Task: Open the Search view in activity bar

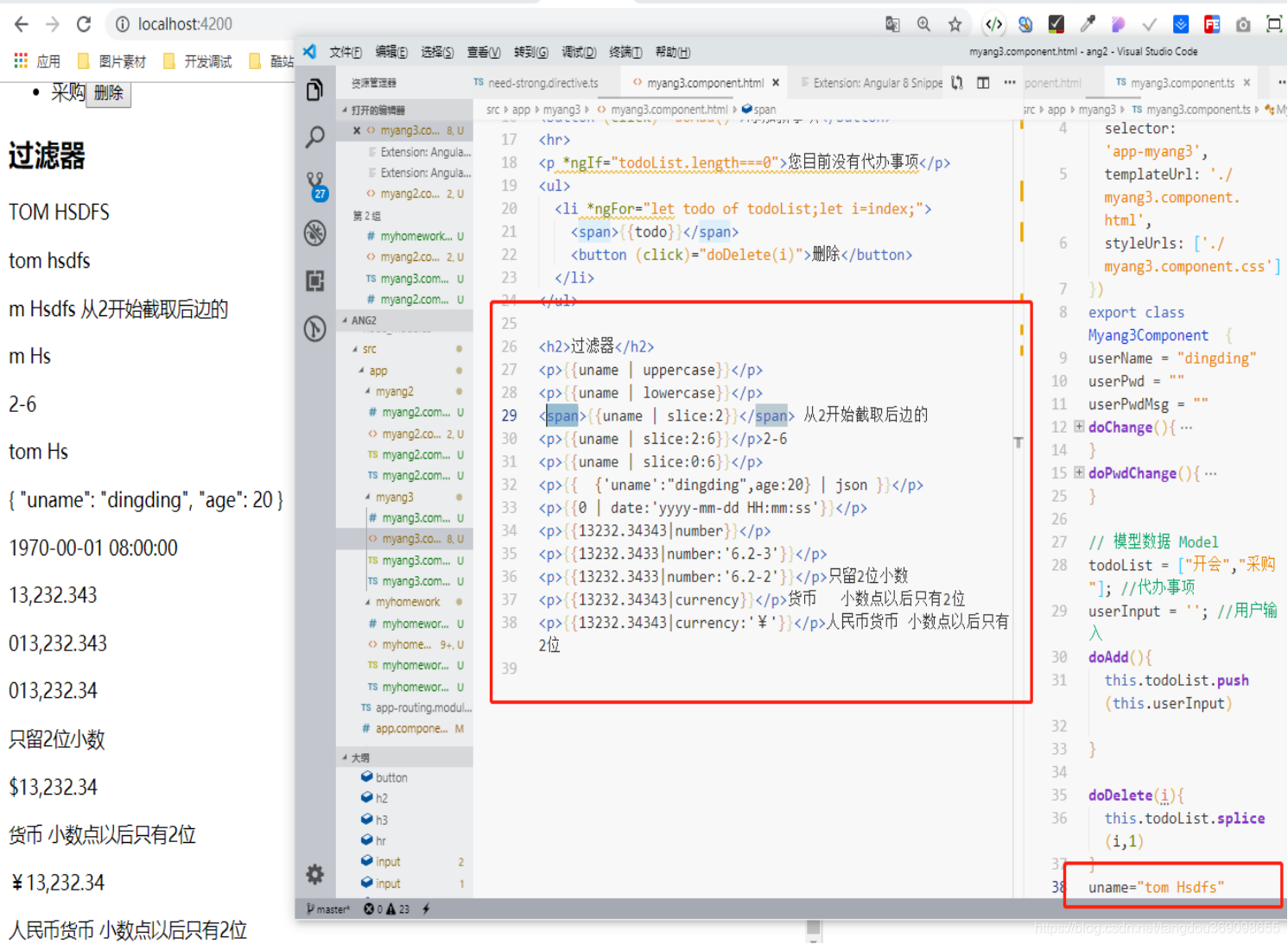Action: tap(315, 136)
